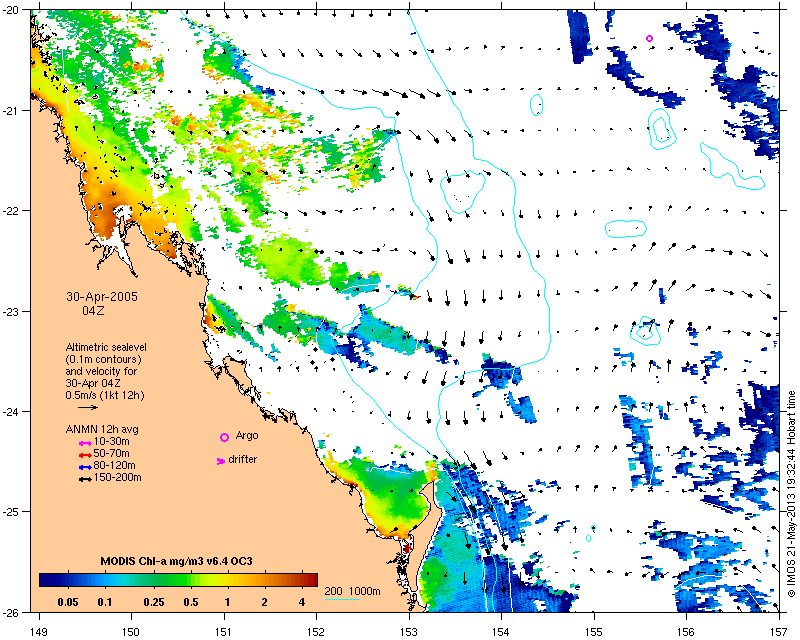Click the '0.05' colorbar tick label
Image resolution: width=800 pixels, height=640 pixels.
click(68, 602)
